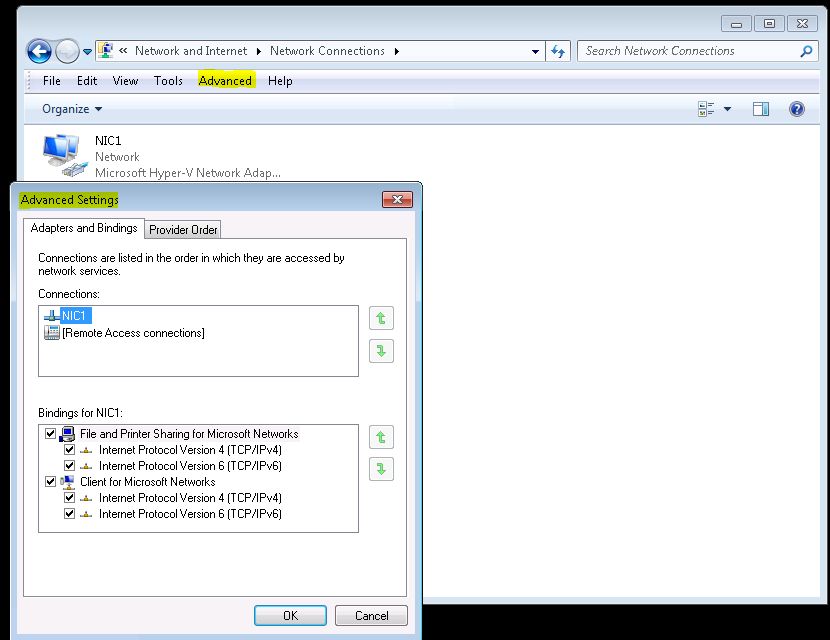Open the Advanced menu
This screenshot has height=640, width=830.
pos(225,81)
